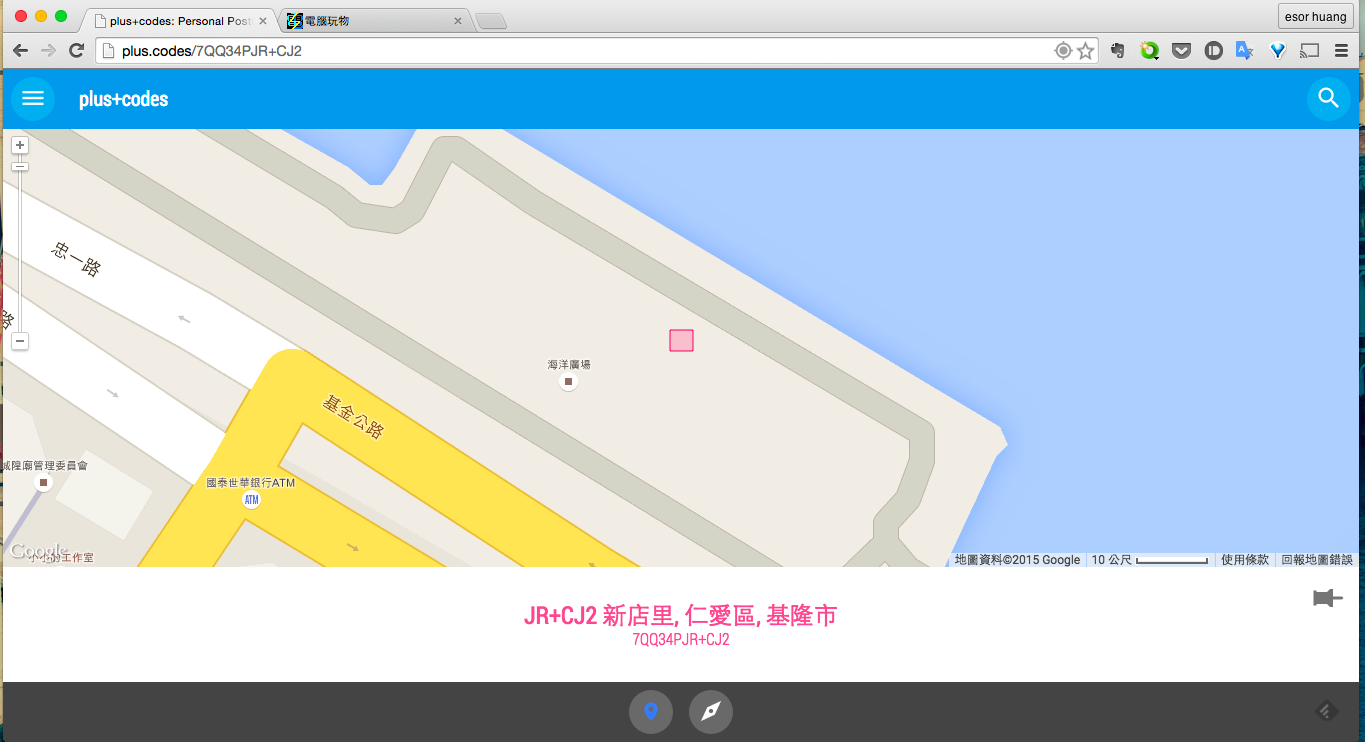Open the compass navigation button
This screenshot has width=1365, height=742.
[x=711, y=712]
